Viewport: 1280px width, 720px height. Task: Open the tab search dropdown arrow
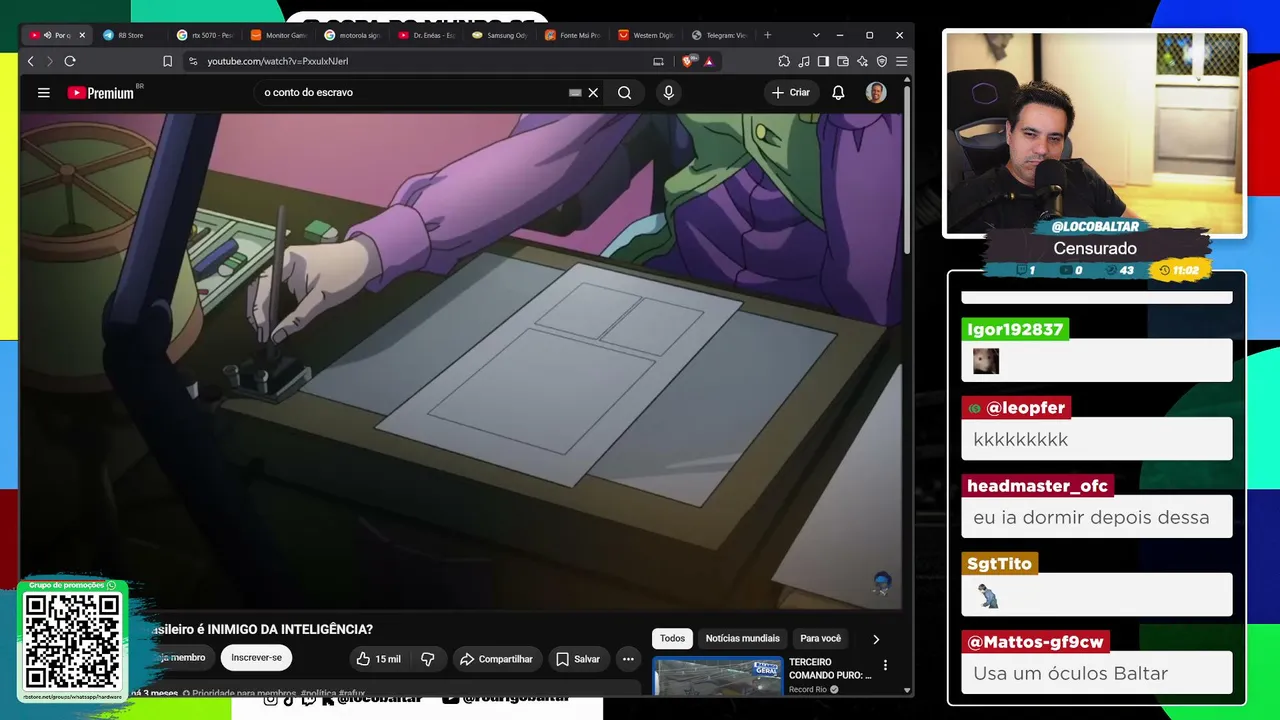816,35
